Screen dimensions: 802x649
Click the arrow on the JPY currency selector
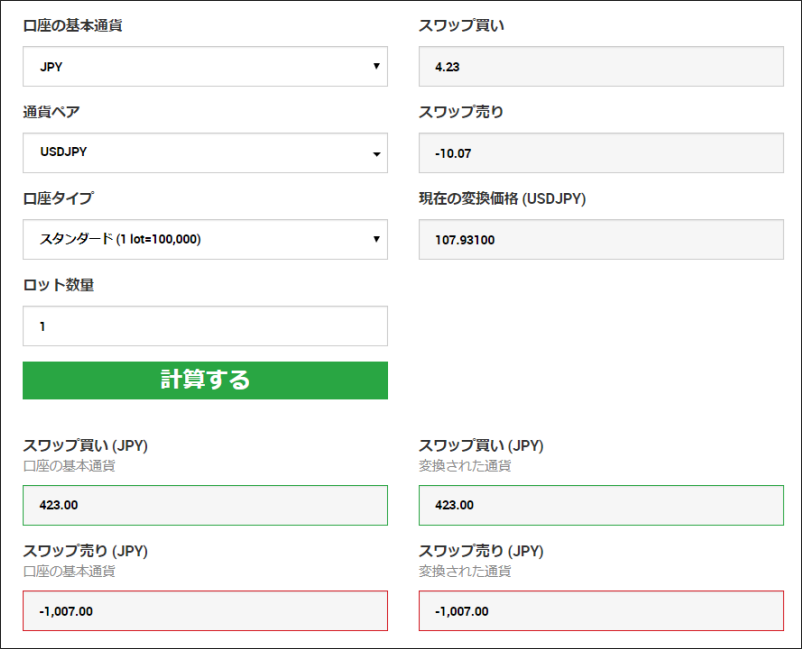tap(376, 66)
